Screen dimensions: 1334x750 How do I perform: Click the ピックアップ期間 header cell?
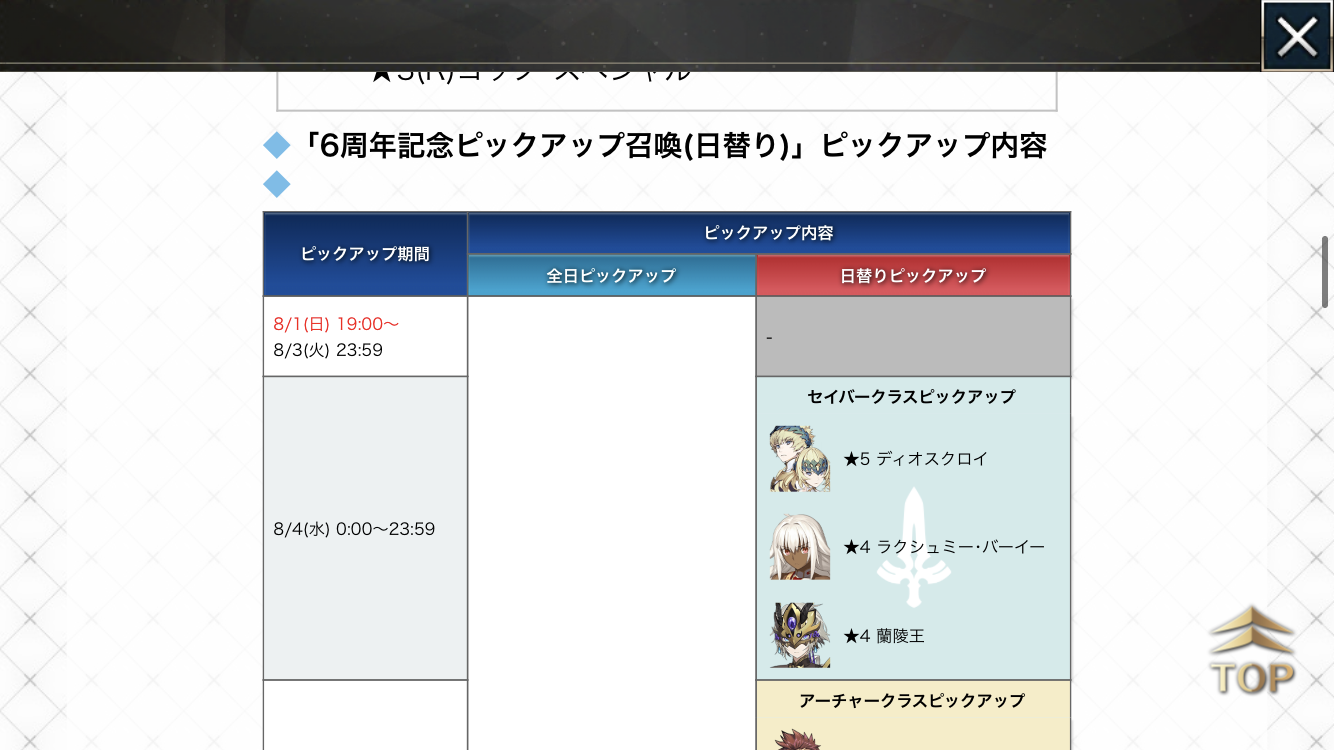coord(365,254)
